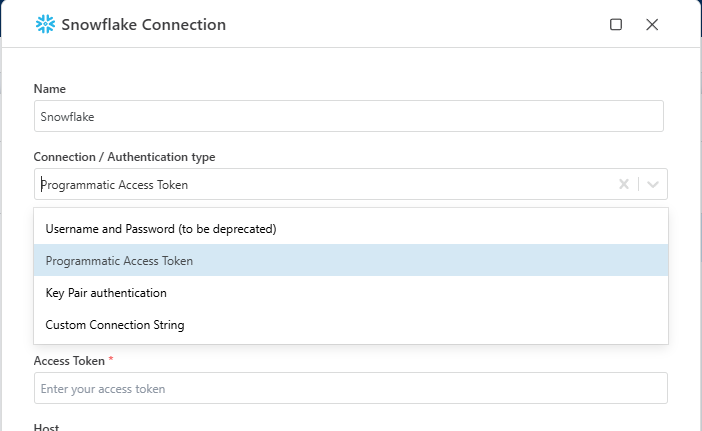Click the divider between clear and arrow icons
The image size is (702, 431).
(x=639, y=184)
